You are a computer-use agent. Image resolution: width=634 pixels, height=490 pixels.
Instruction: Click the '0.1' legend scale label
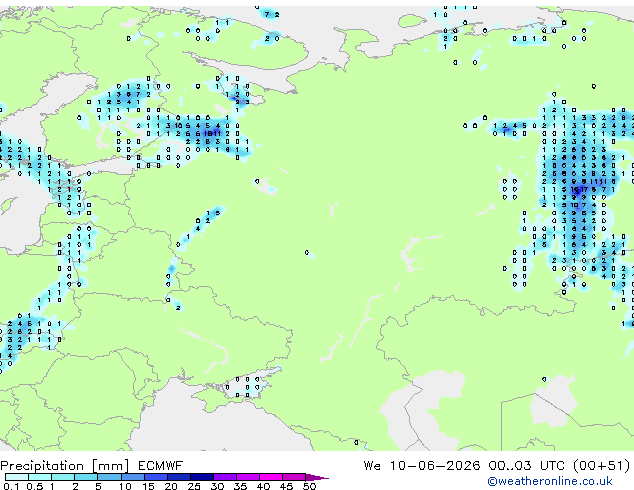(x=11, y=486)
